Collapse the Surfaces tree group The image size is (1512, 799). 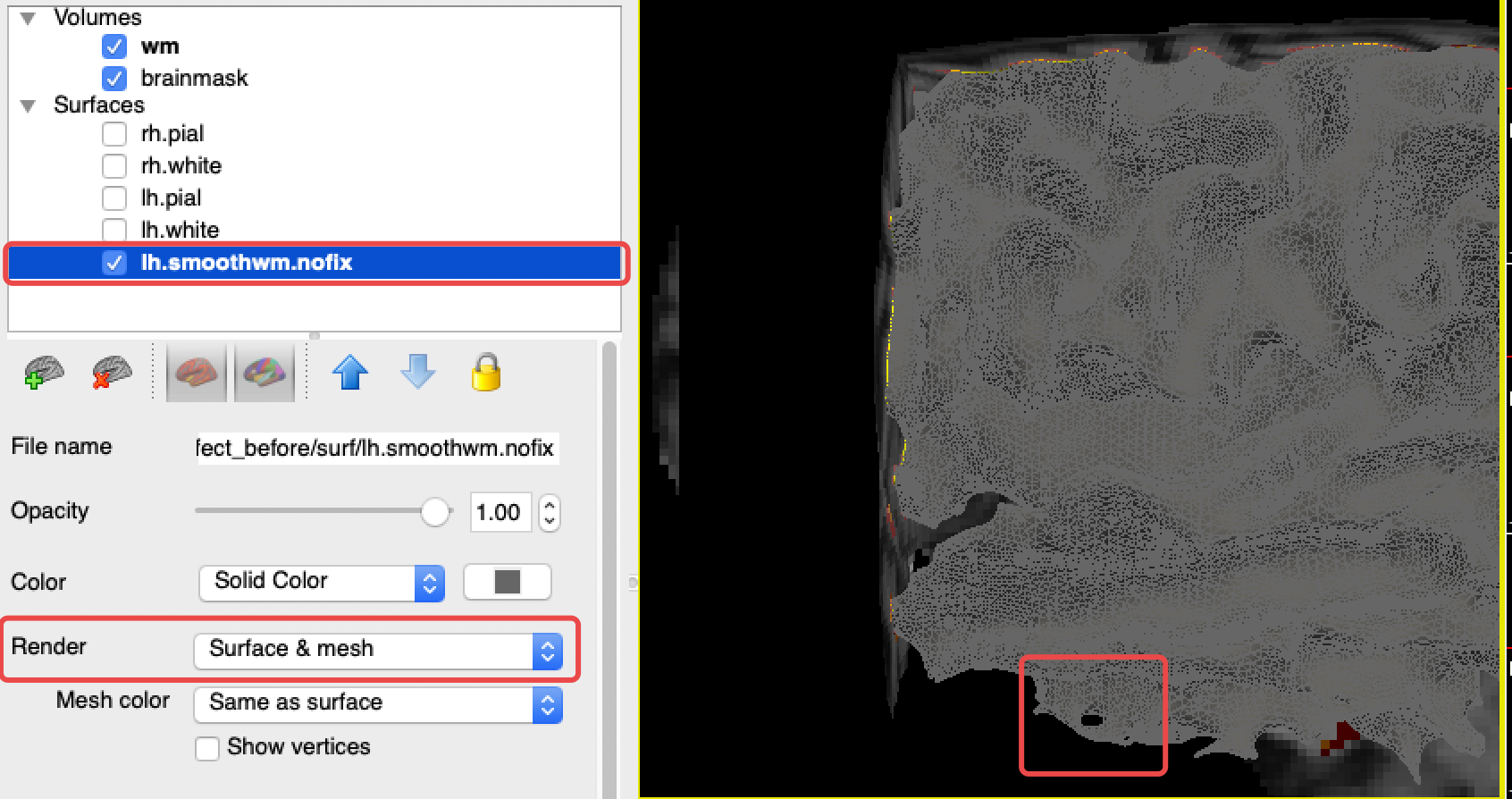point(28,105)
